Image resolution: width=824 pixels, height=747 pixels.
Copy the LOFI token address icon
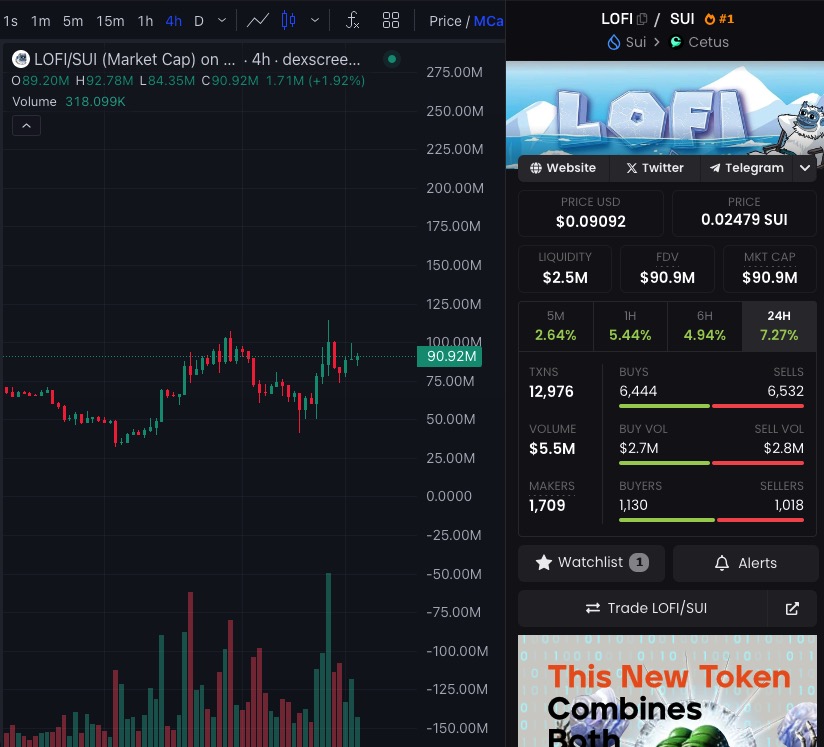click(x=640, y=18)
